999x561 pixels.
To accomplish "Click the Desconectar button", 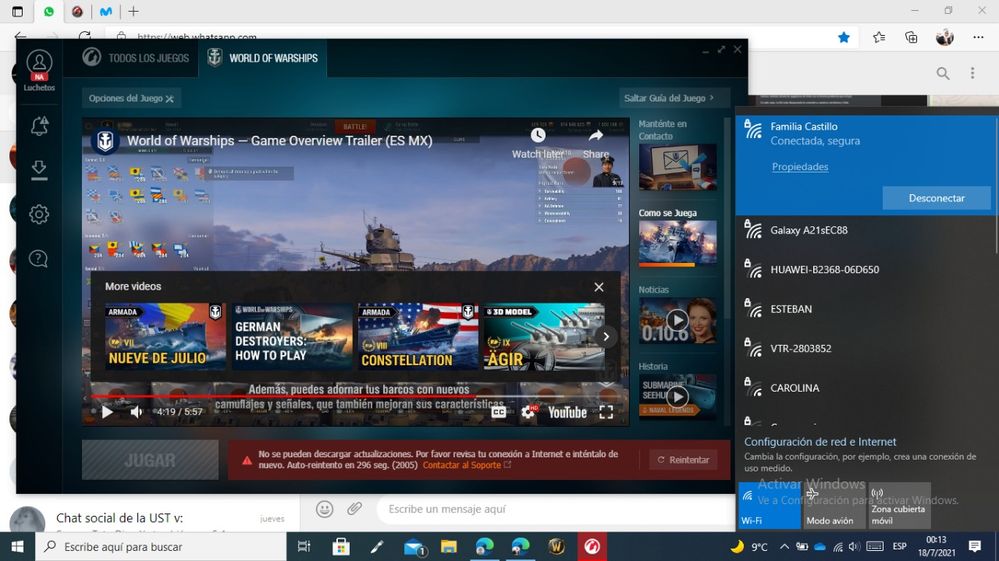I will pos(936,198).
